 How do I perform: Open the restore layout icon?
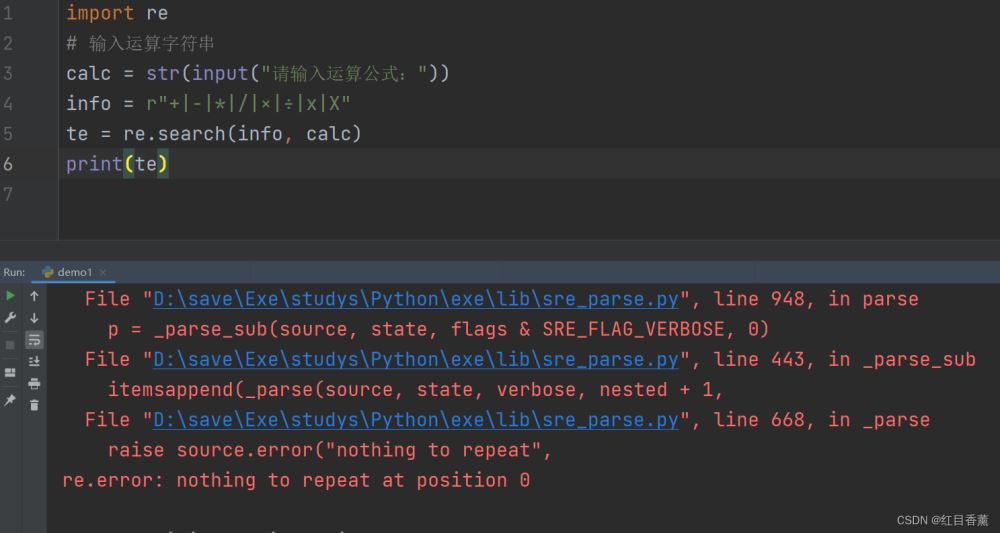click(10, 372)
